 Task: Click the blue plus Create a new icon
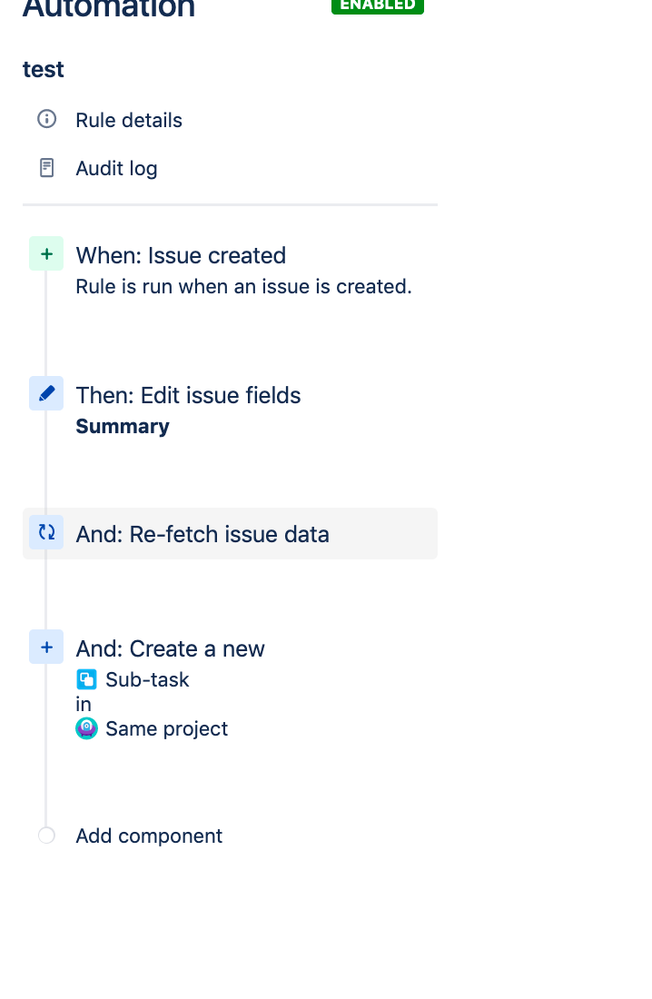pos(47,647)
